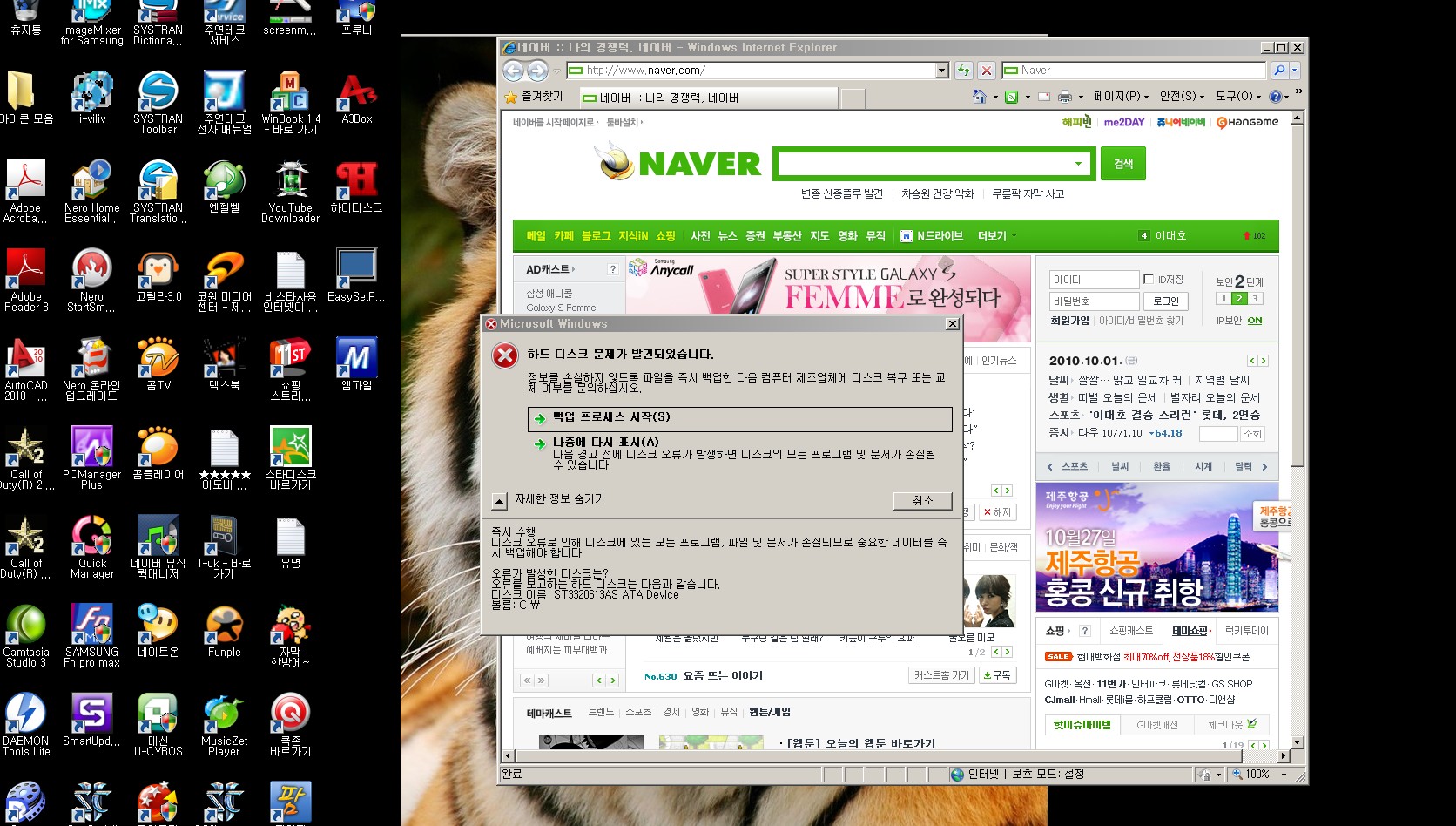The height and width of the screenshot is (826, 1456).
Task: Click the printer icon in IE command bar
Action: click(x=1064, y=97)
